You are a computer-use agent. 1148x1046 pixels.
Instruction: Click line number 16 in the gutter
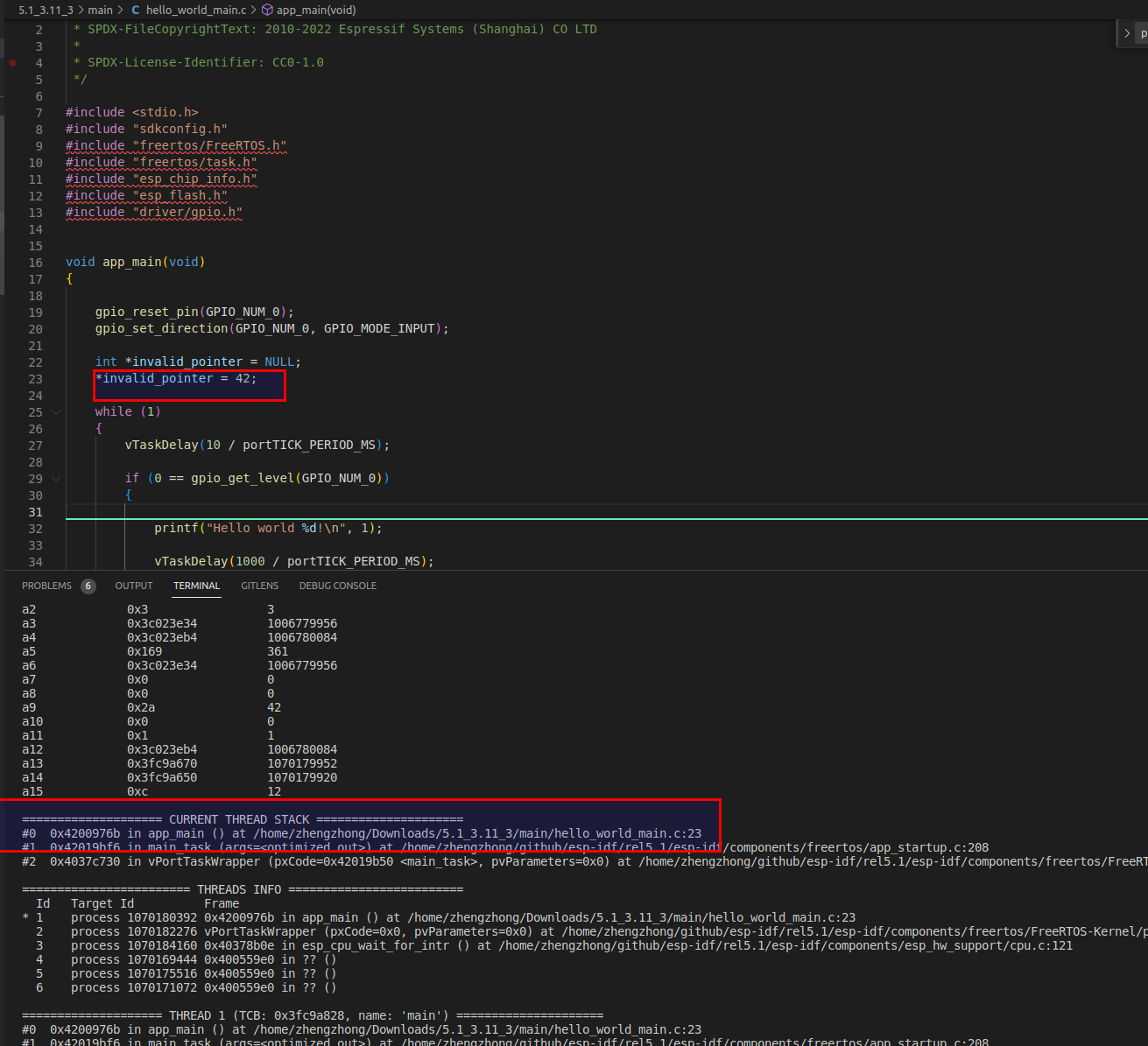[x=35, y=263]
